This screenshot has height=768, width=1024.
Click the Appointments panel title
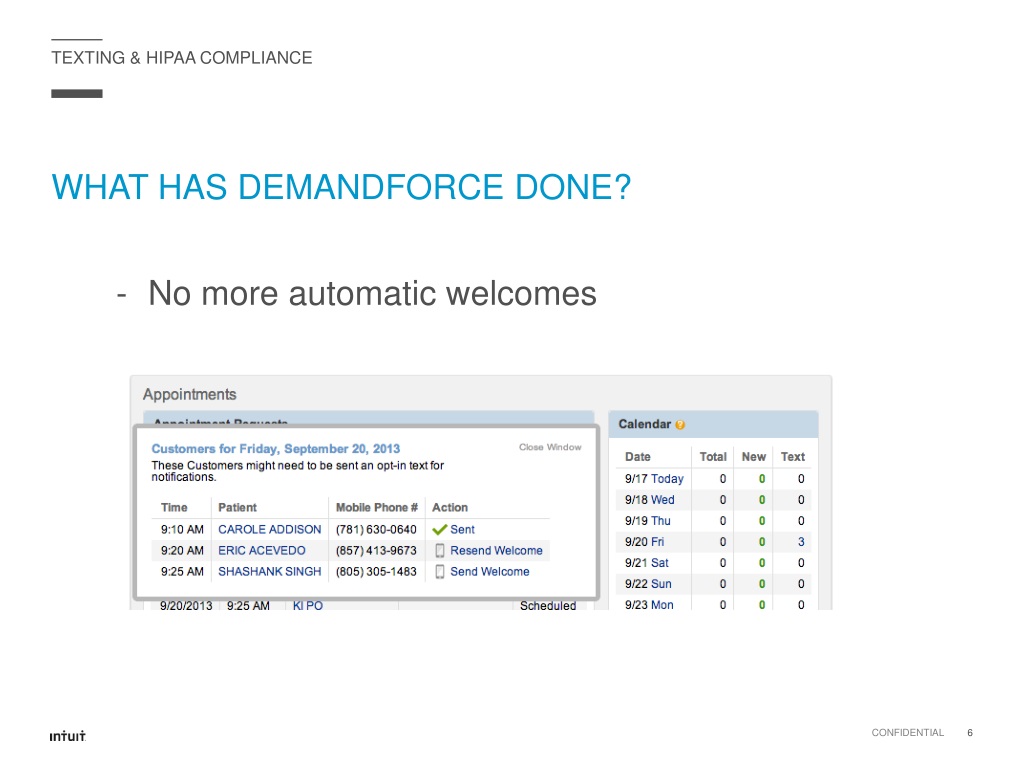click(189, 394)
